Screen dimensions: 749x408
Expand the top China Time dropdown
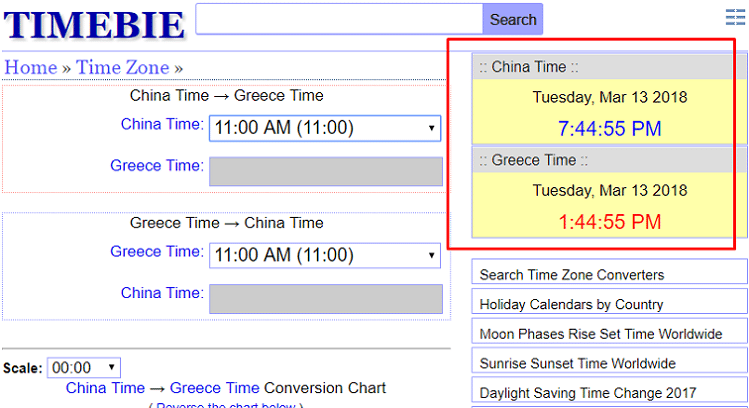tap(325, 128)
